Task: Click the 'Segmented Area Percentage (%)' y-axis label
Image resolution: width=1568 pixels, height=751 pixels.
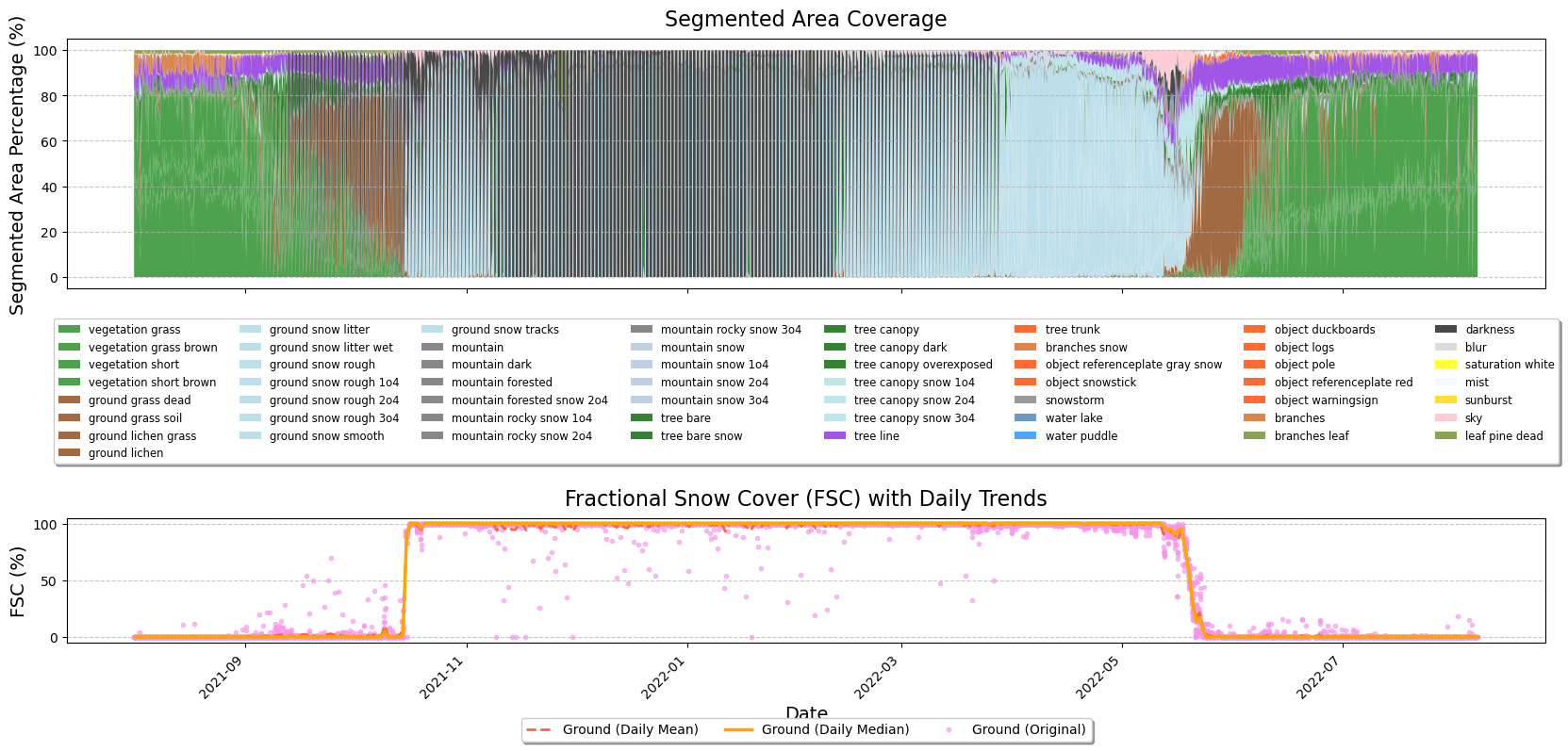Action: 17,164
